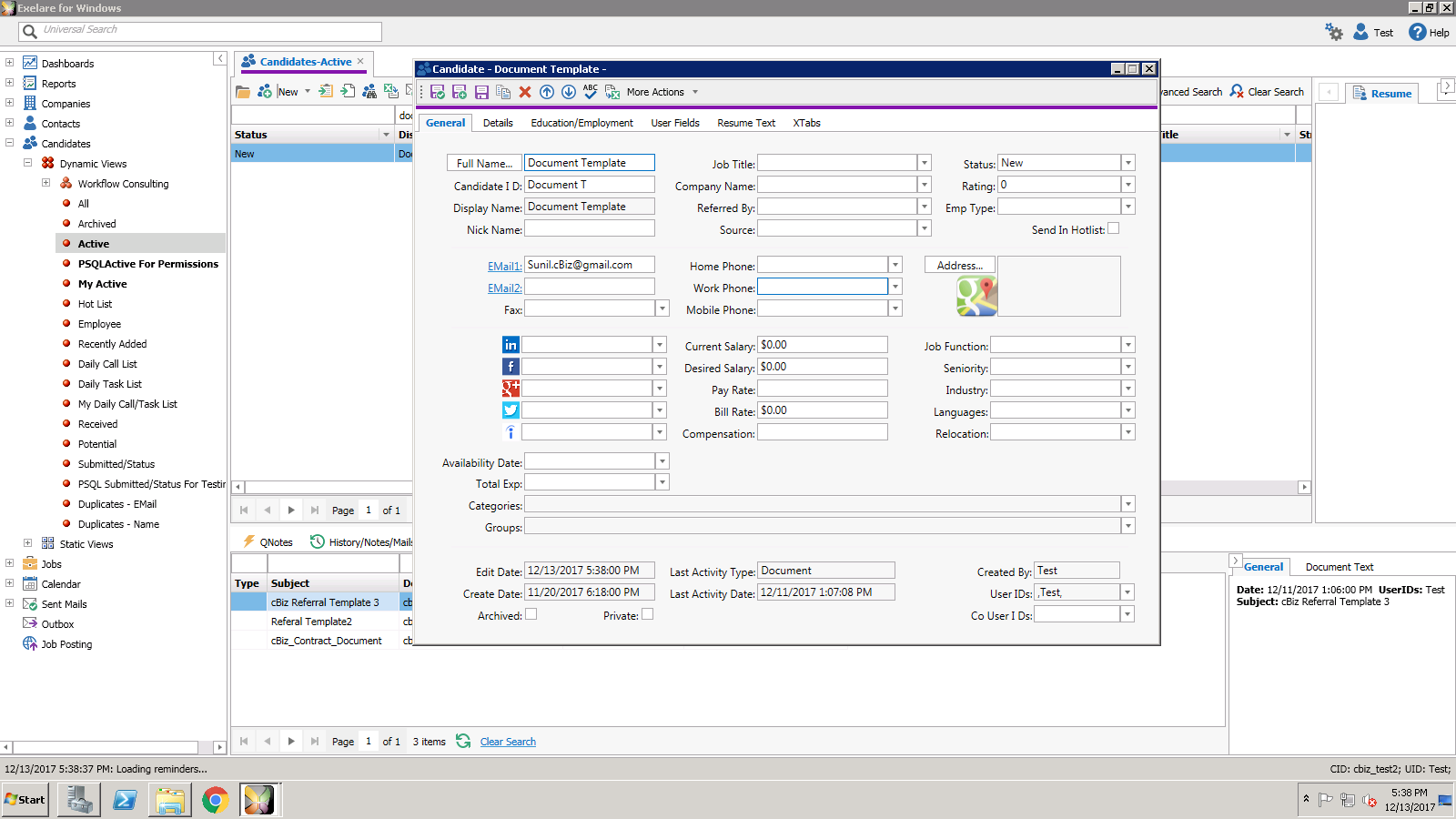Viewport: 1456px width, 819px height.
Task: Open Windows Start menu
Action: click(x=25, y=800)
